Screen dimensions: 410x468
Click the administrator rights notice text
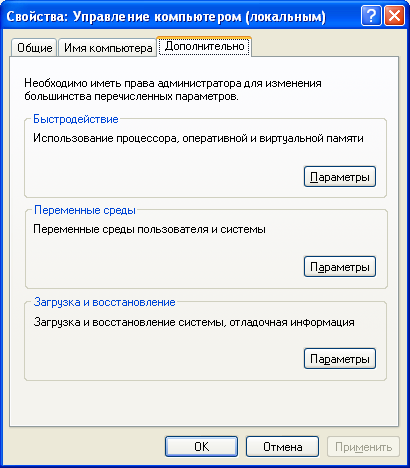pos(173,90)
